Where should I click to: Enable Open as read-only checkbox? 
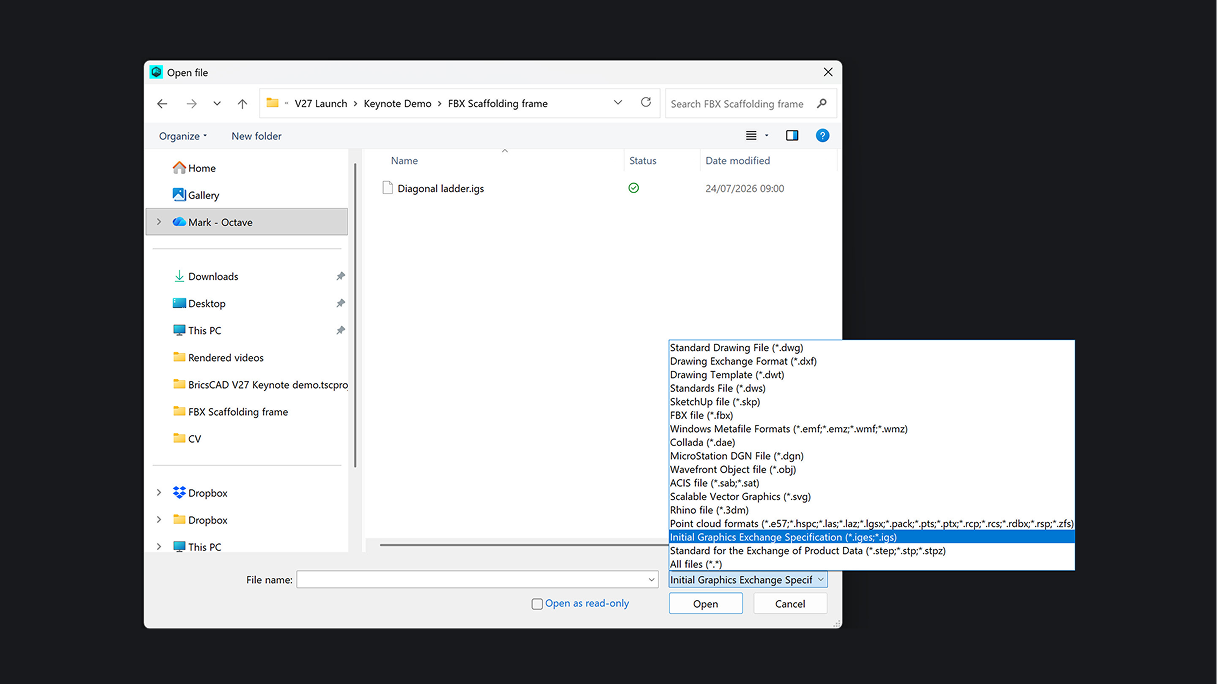[x=537, y=604]
